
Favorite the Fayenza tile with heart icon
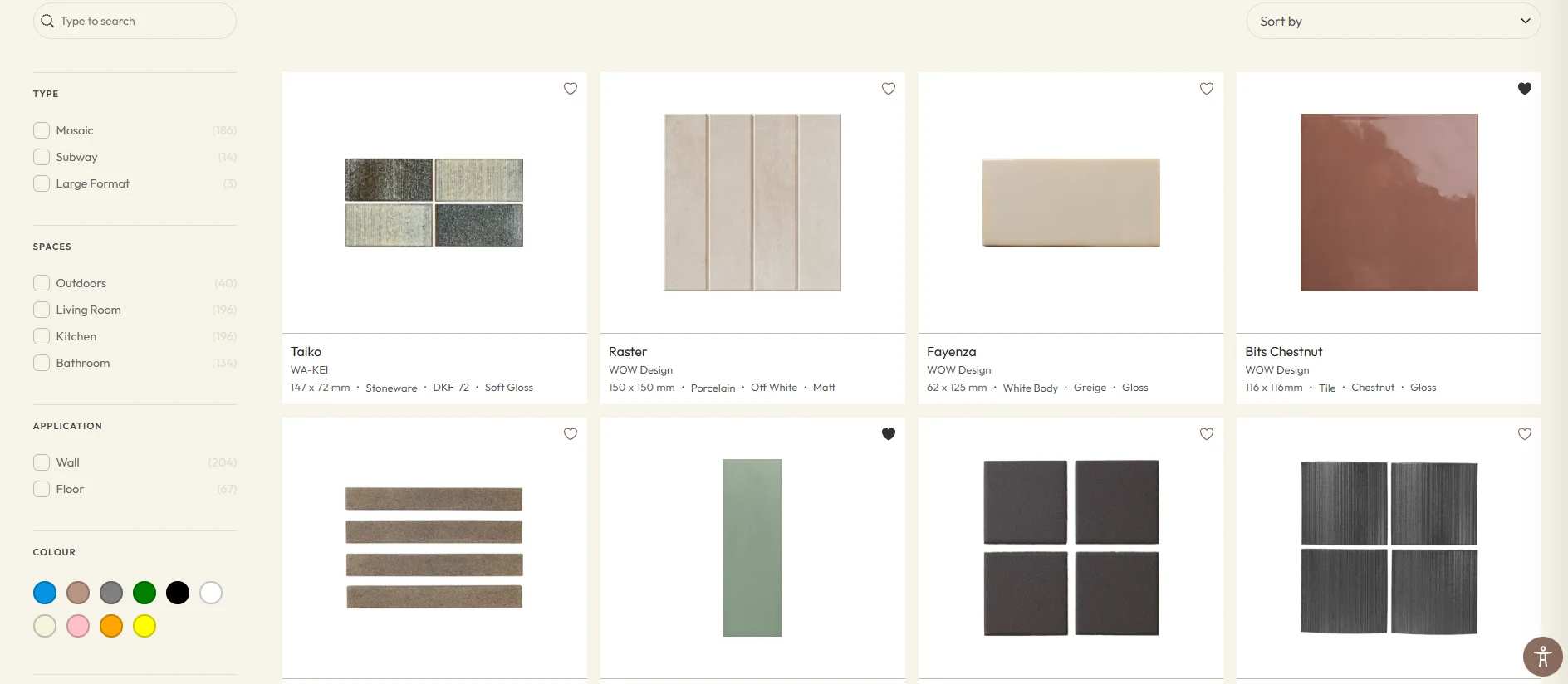click(x=1207, y=89)
